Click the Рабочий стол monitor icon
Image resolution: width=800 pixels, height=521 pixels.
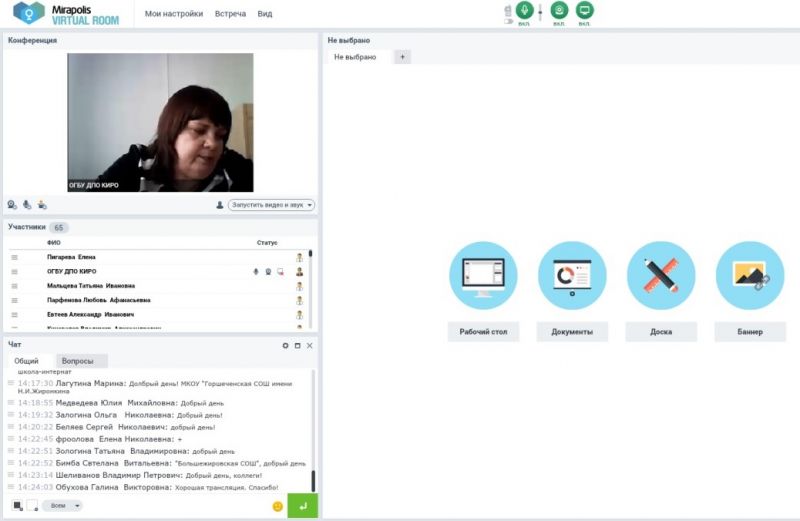483,276
